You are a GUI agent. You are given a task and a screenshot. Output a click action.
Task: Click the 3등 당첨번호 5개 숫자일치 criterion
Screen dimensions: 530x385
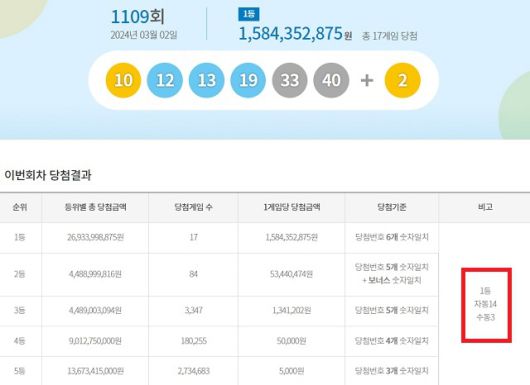pyautogui.click(x=392, y=310)
